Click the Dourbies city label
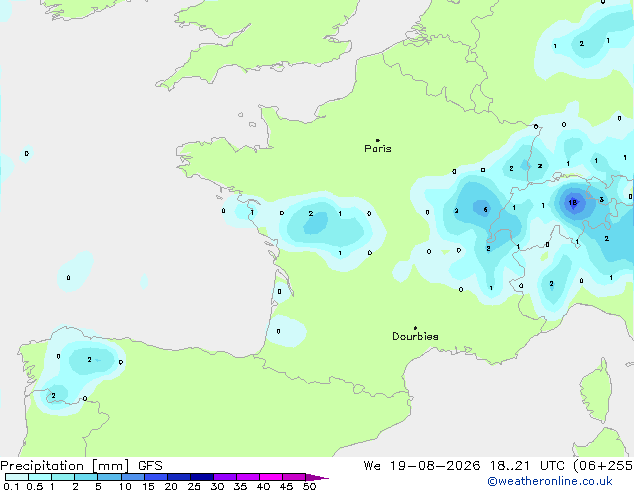This screenshot has height=490, width=634. tap(415, 336)
